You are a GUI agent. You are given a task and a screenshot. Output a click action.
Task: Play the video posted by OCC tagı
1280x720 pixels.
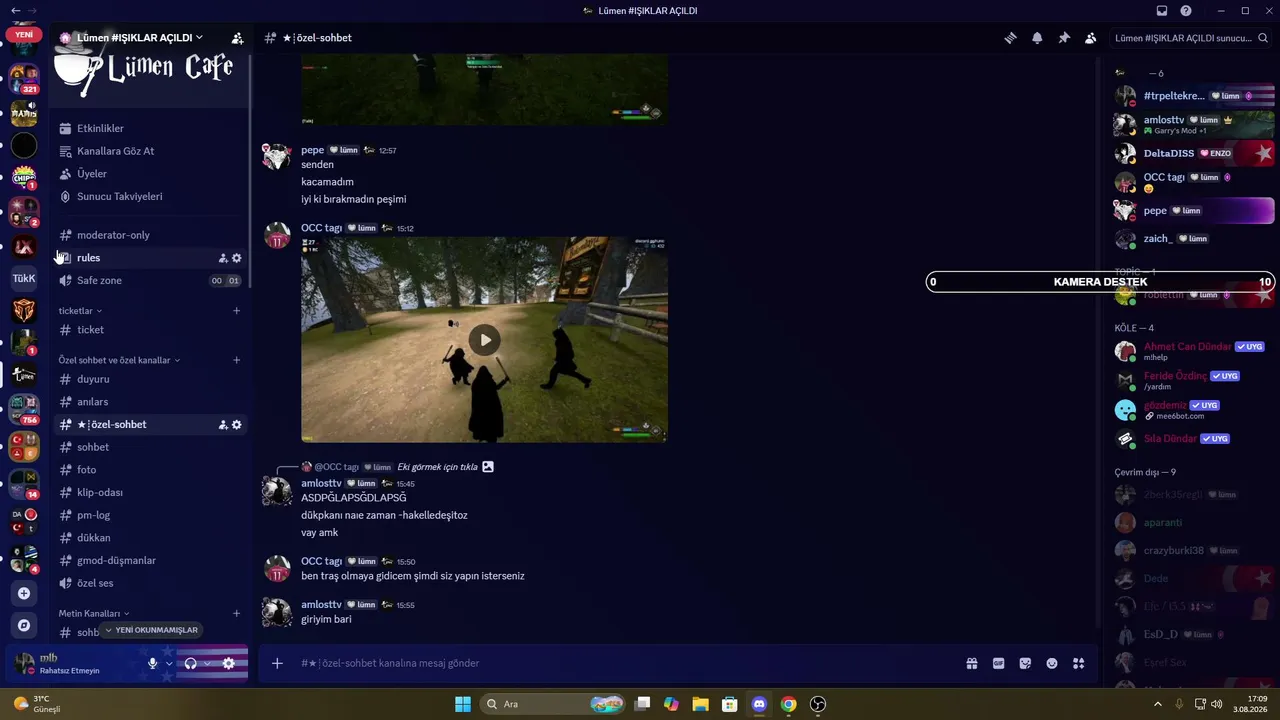click(485, 340)
